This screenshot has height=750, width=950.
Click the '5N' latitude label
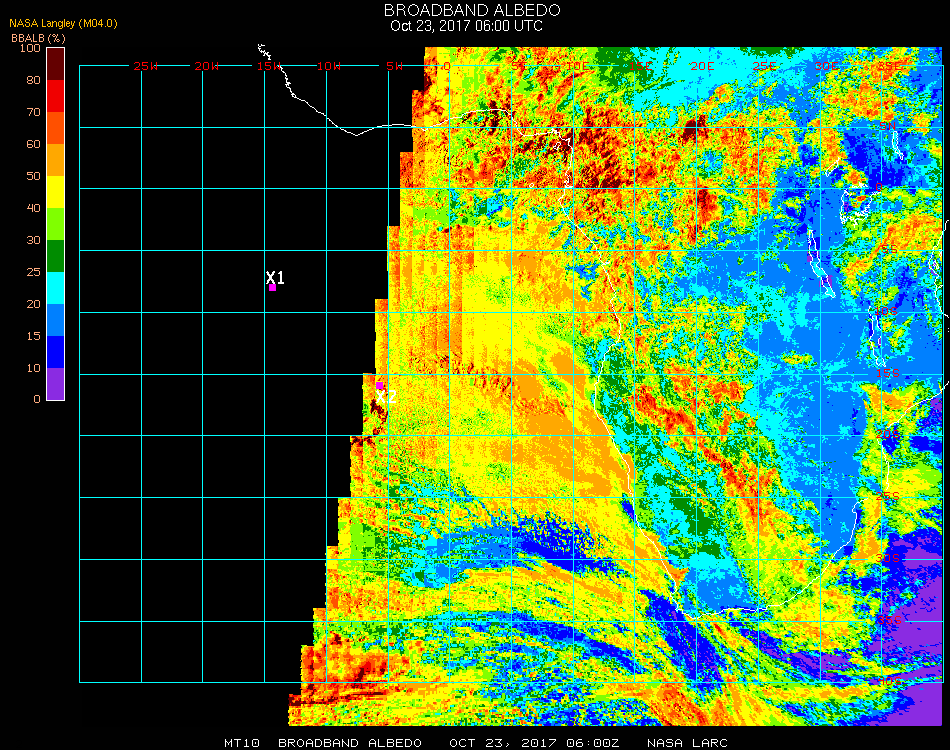pos(888,127)
